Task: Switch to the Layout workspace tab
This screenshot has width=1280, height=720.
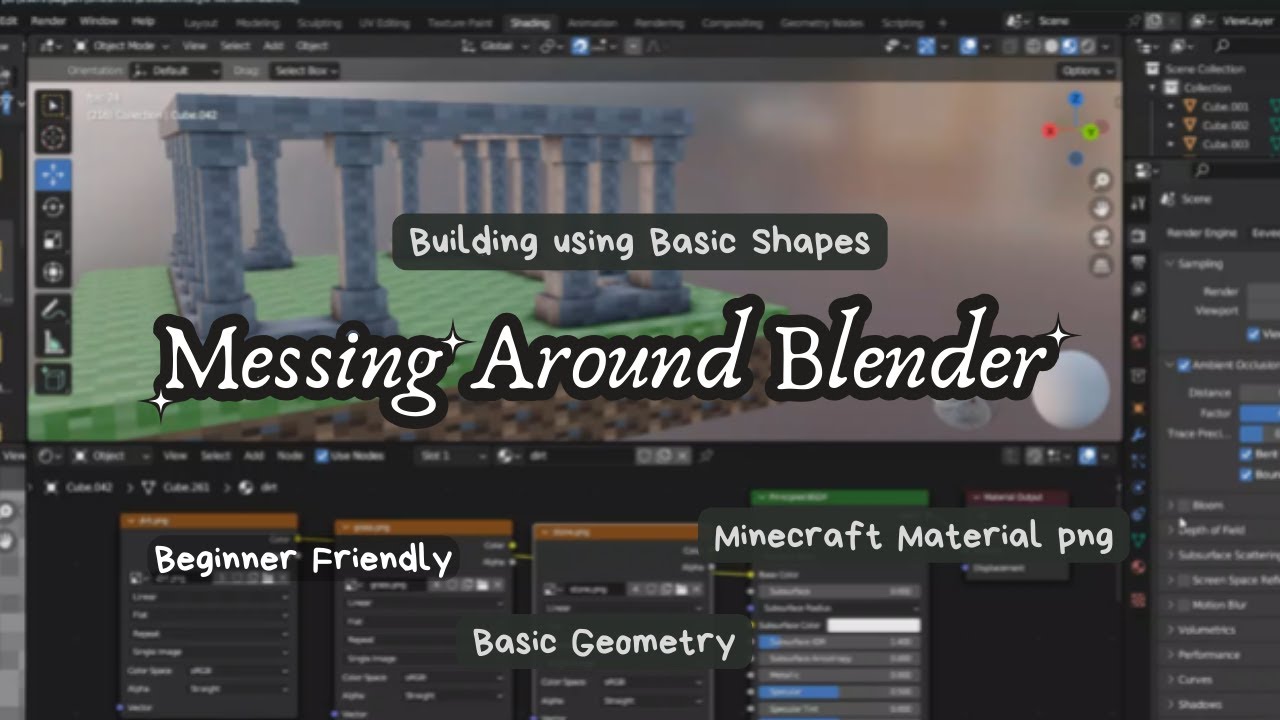Action: click(x=201, y=22)
